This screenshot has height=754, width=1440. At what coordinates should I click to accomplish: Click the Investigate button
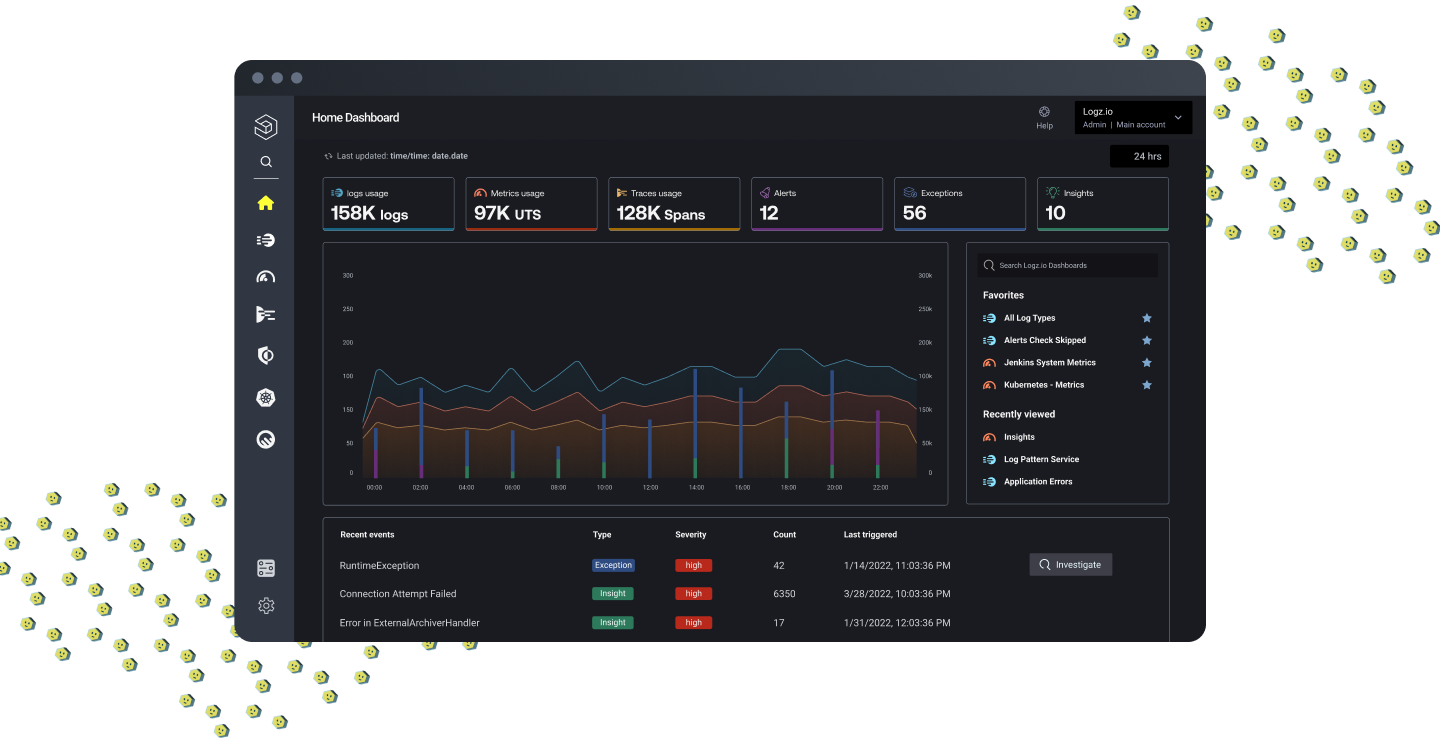point(1070,565)
